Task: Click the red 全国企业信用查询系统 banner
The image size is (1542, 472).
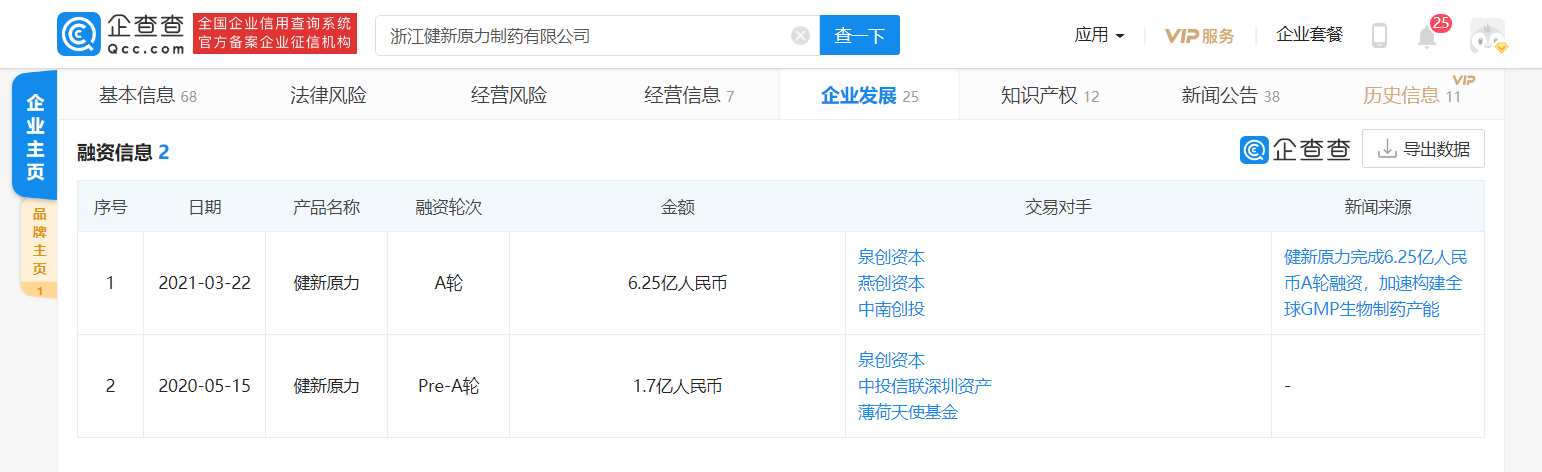Action: (275, 34)
